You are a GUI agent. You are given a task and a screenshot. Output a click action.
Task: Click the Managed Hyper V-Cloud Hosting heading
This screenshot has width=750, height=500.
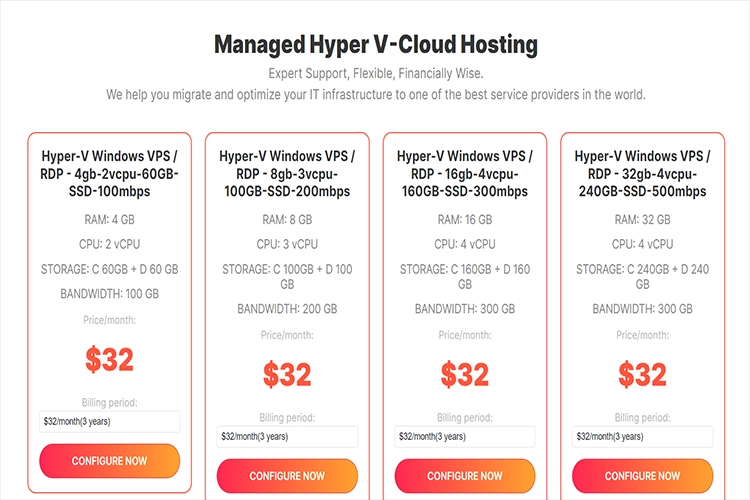click(375, 45)
